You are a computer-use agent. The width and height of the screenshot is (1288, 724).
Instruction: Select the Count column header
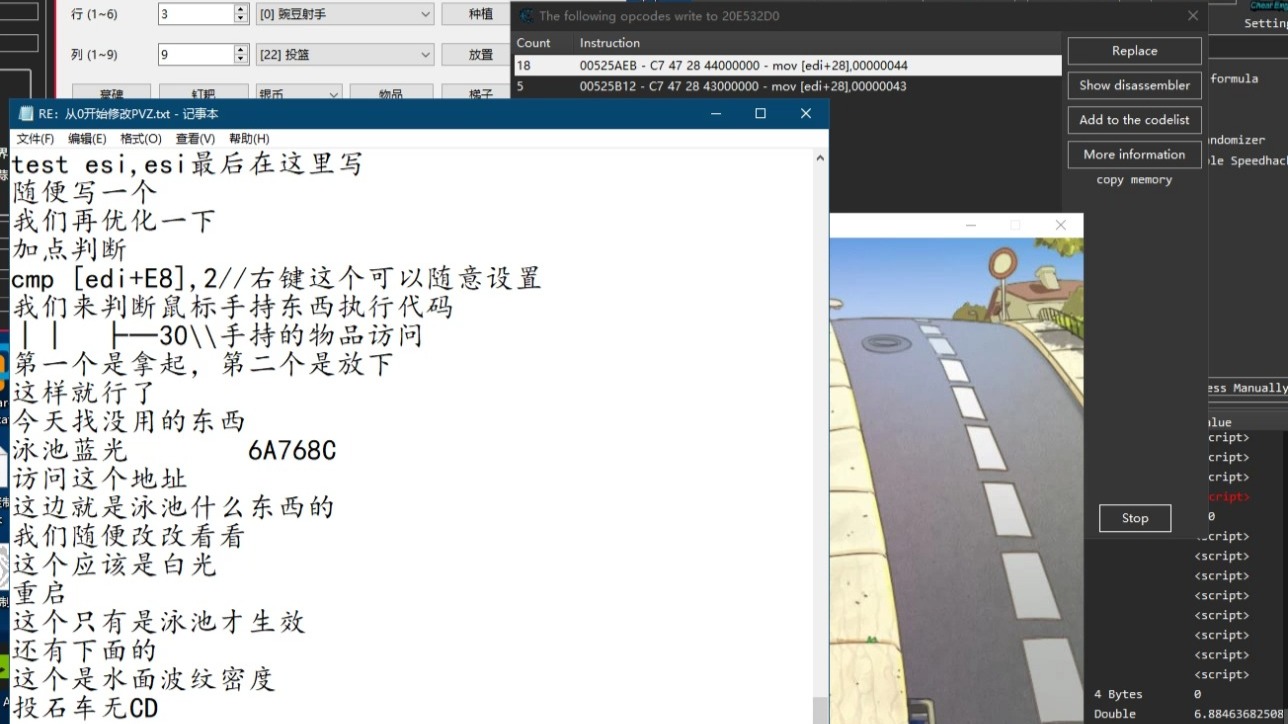coord(541,43)
